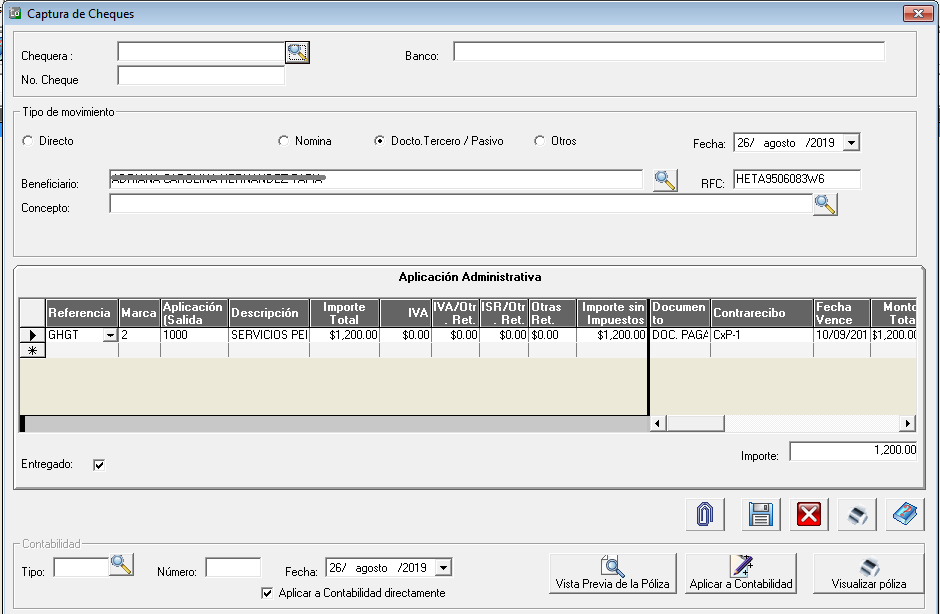Open the Beneficiario lookup magnifier

[x=665, y=180]
